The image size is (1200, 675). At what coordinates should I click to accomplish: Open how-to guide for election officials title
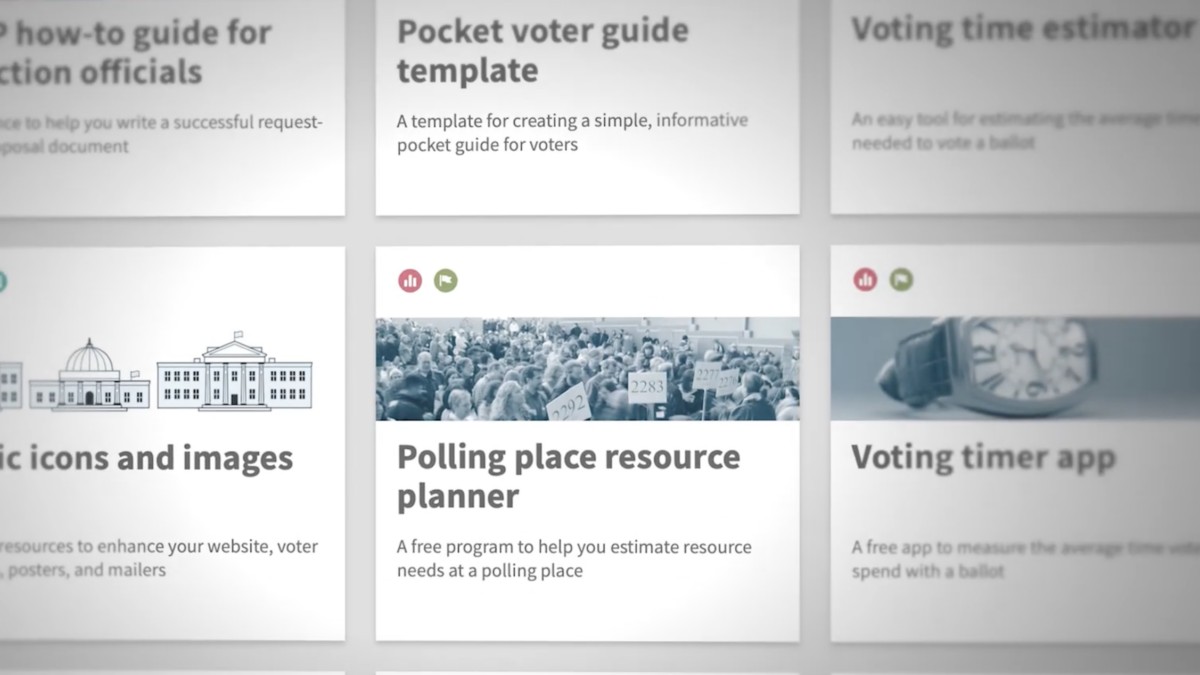[x=136, y=51]
